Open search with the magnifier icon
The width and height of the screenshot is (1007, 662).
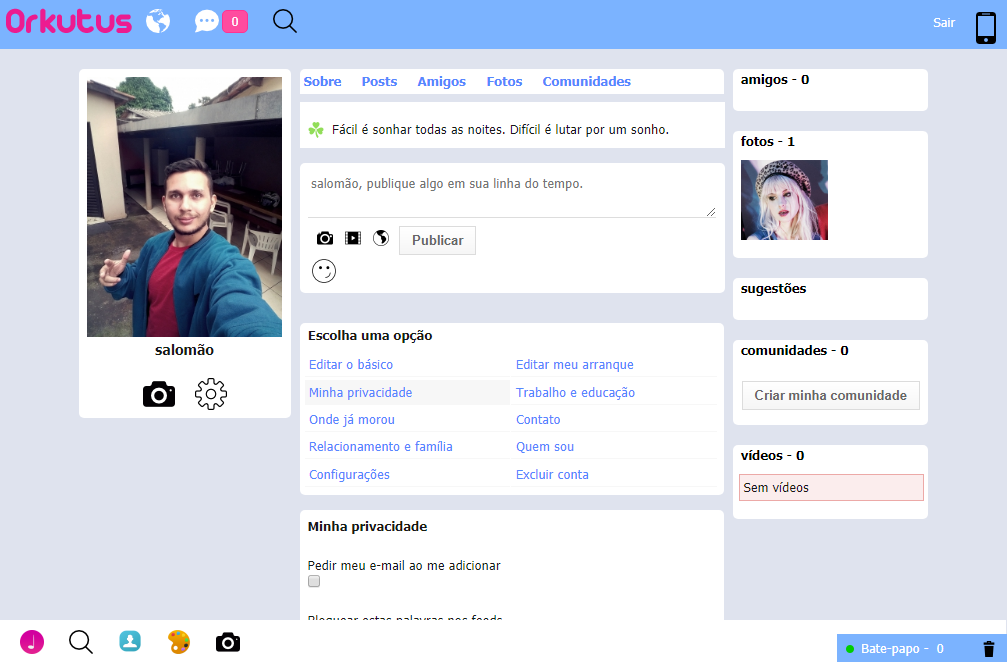coord(284,20)
